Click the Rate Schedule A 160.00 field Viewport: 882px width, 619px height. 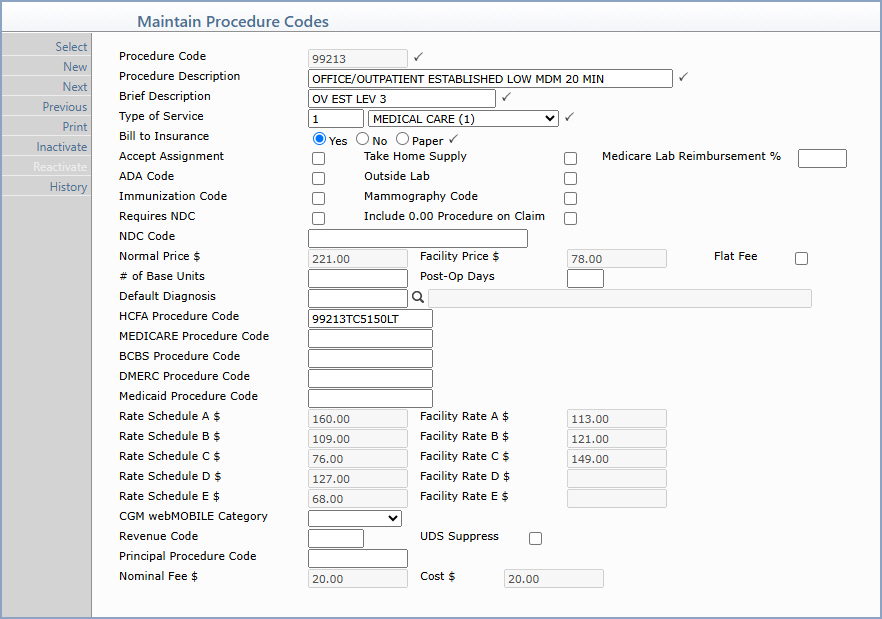pyautogui.click(x=358, y=418)
